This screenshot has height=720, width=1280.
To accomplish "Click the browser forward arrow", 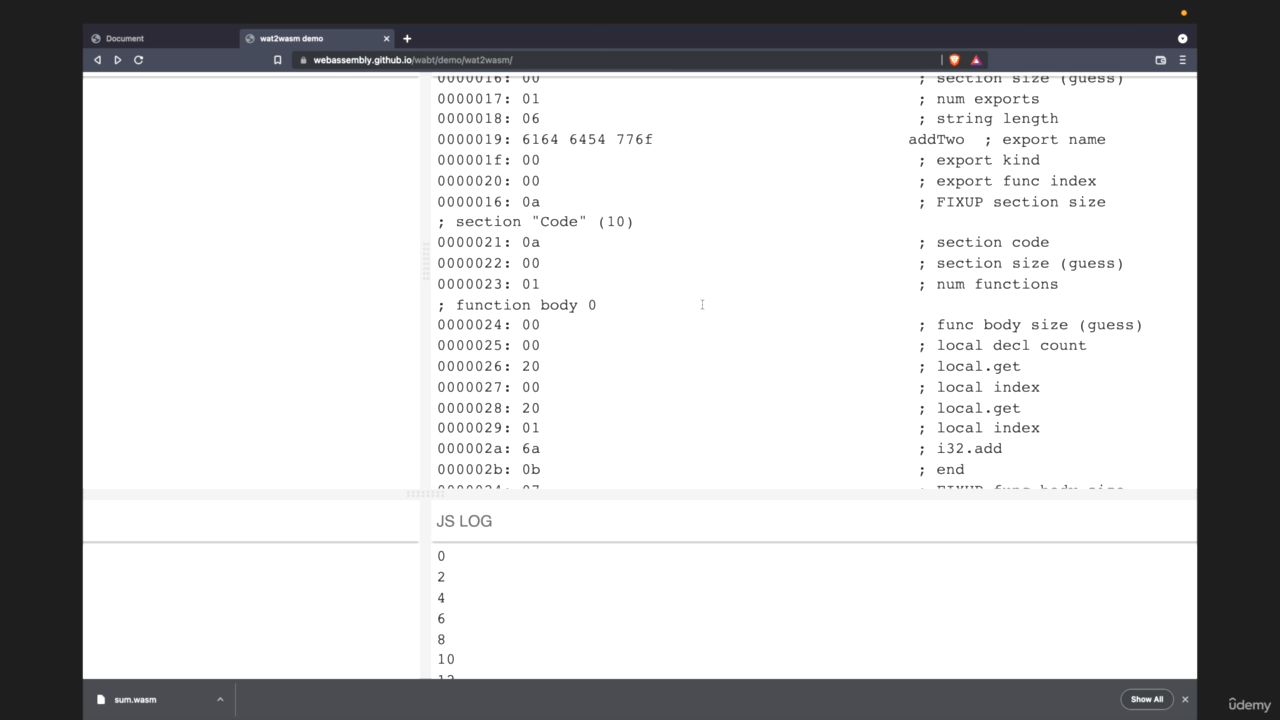I will 117,60.
